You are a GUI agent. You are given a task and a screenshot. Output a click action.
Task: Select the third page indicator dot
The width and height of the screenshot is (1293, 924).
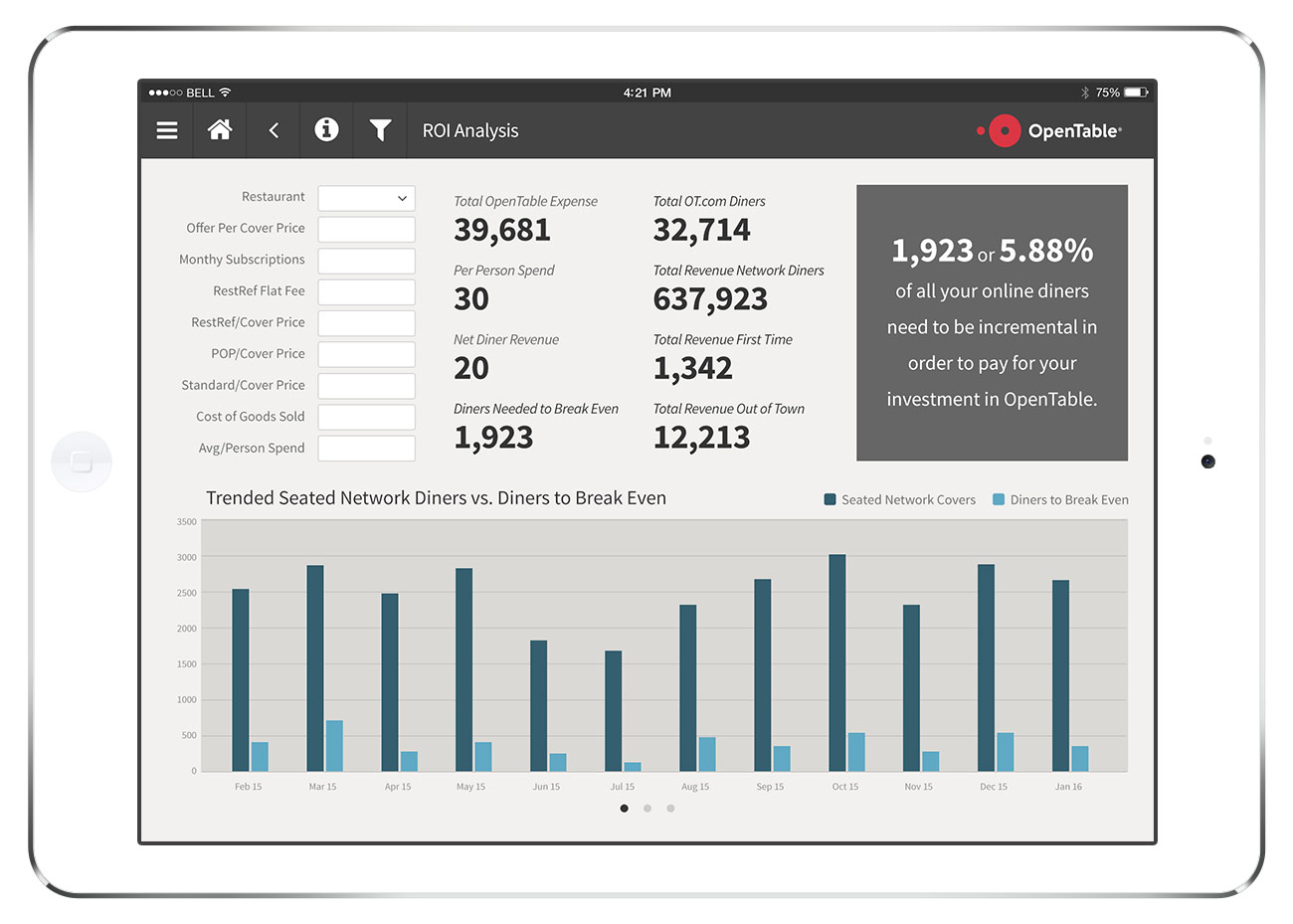670,809
